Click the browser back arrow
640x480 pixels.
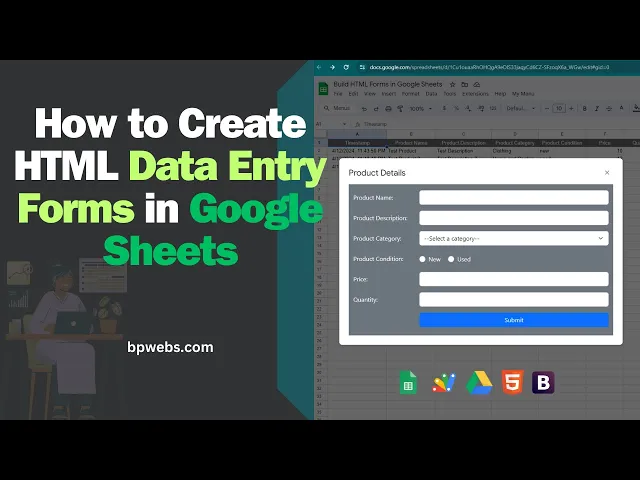[x=319, y=67]
